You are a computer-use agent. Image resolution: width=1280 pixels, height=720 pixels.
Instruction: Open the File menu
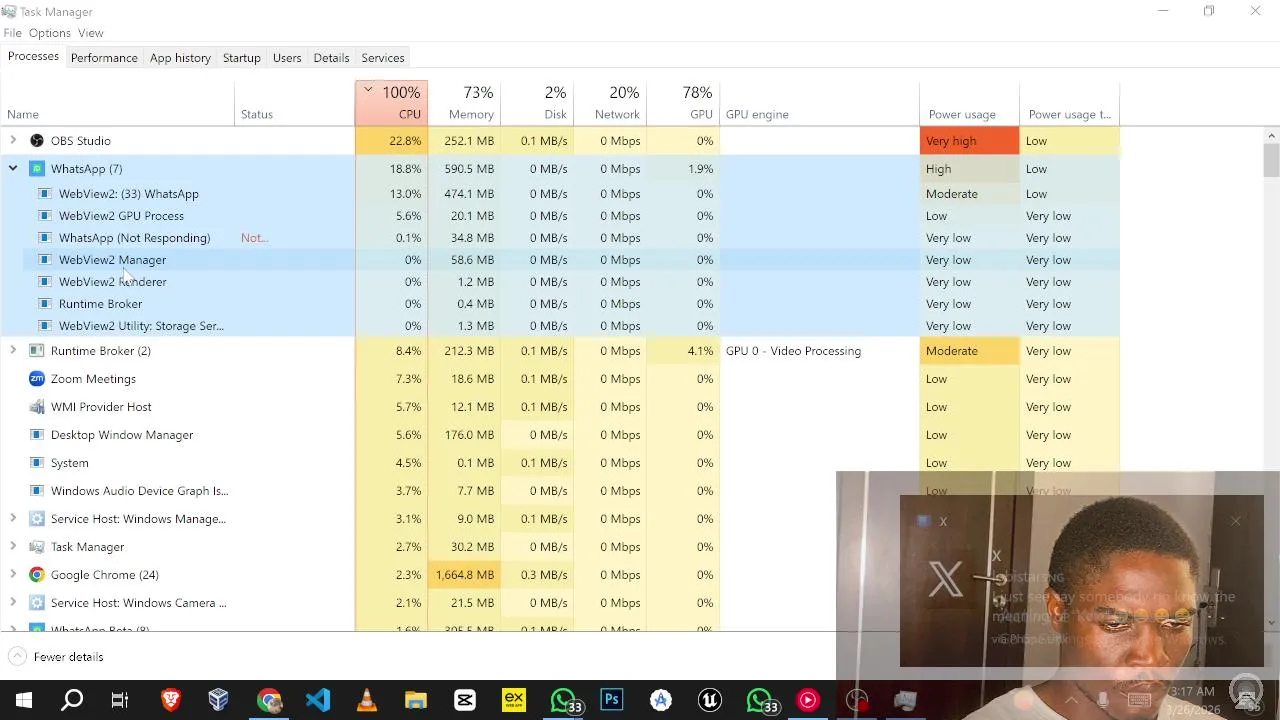click(x=12, y=33)
